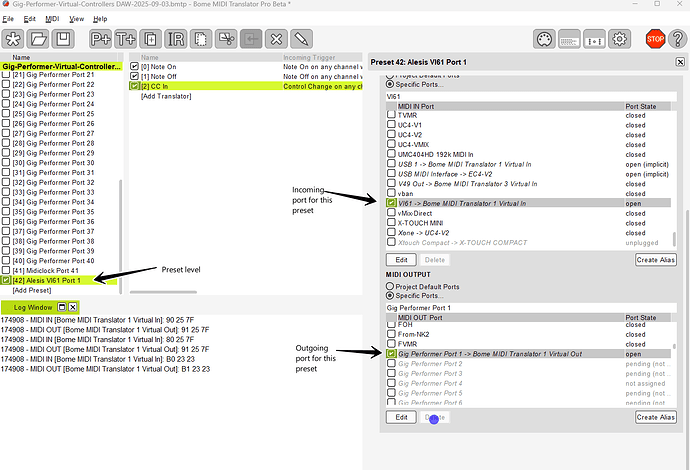Open the File menu
The image size is (690, 470).
click(8, 19)
